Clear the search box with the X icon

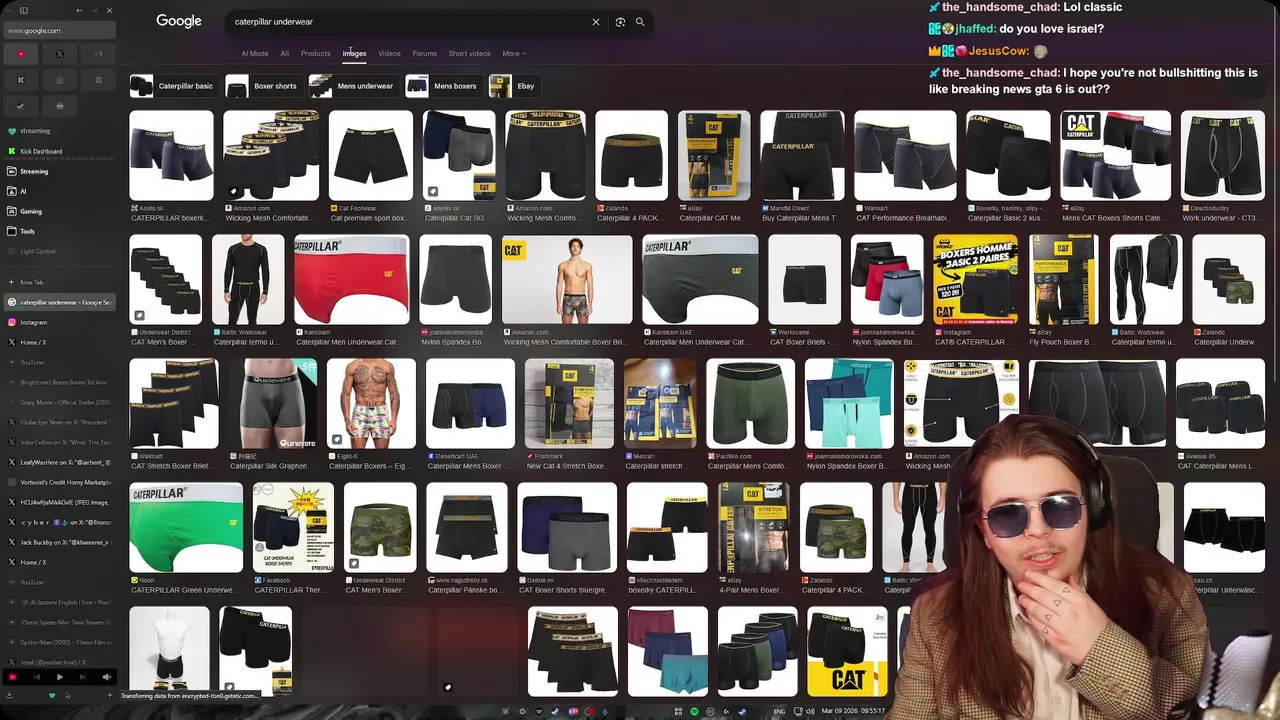click(596, 22)
